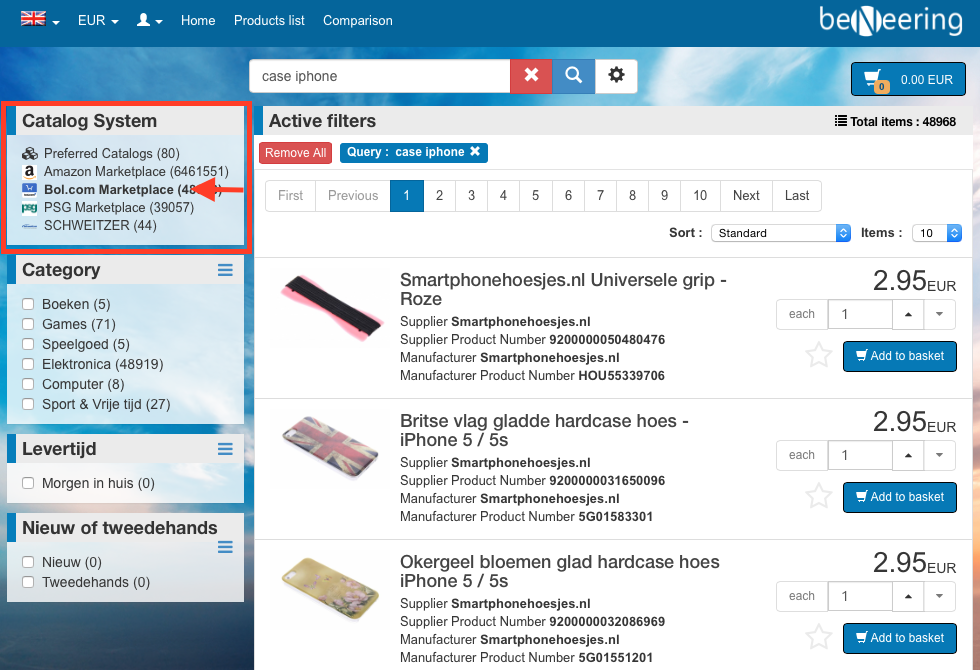The image size is (980, 670).
Task: Favorite the Universele grip Roze product star
Action: coord(819,356)
